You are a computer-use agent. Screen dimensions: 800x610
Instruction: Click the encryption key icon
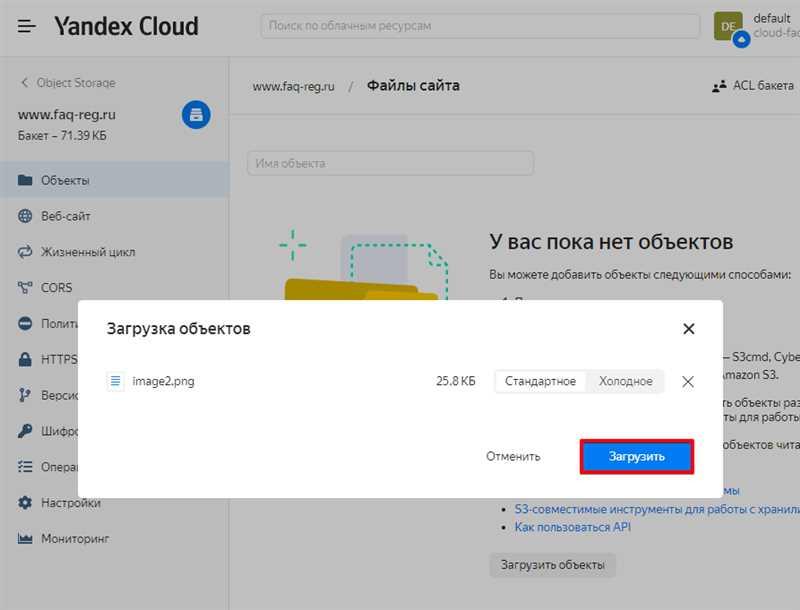[x=25, y=431]
